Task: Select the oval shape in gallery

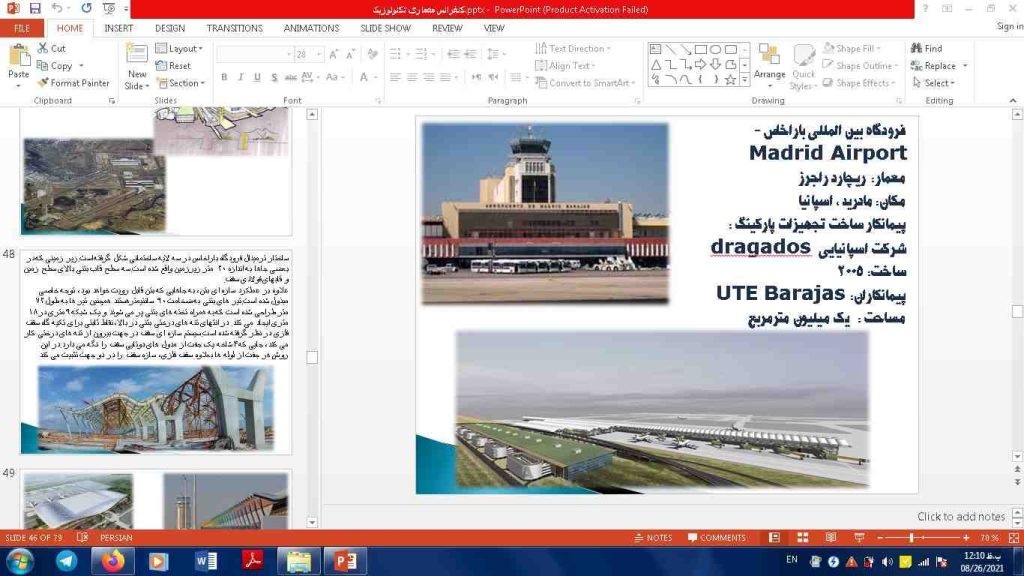Action: [x=715, y=50]
